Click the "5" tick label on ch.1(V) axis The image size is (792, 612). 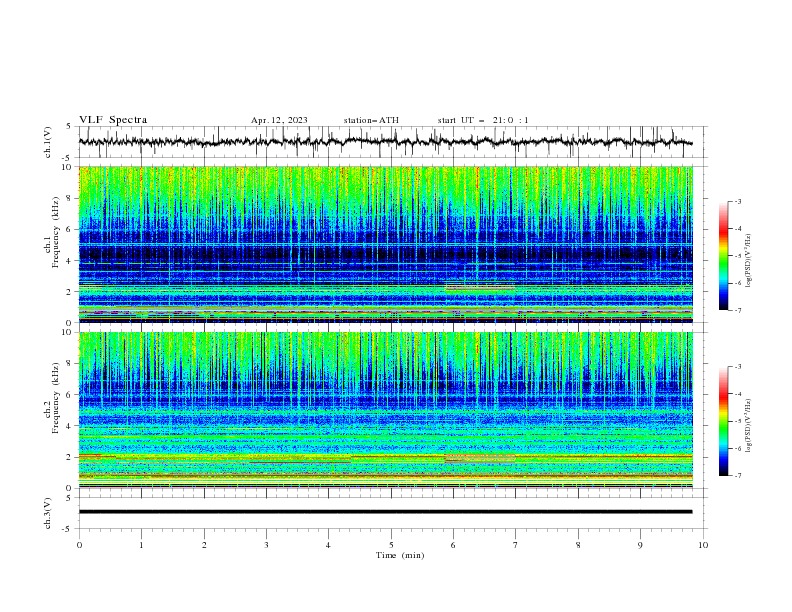click(x=69, y=126)
